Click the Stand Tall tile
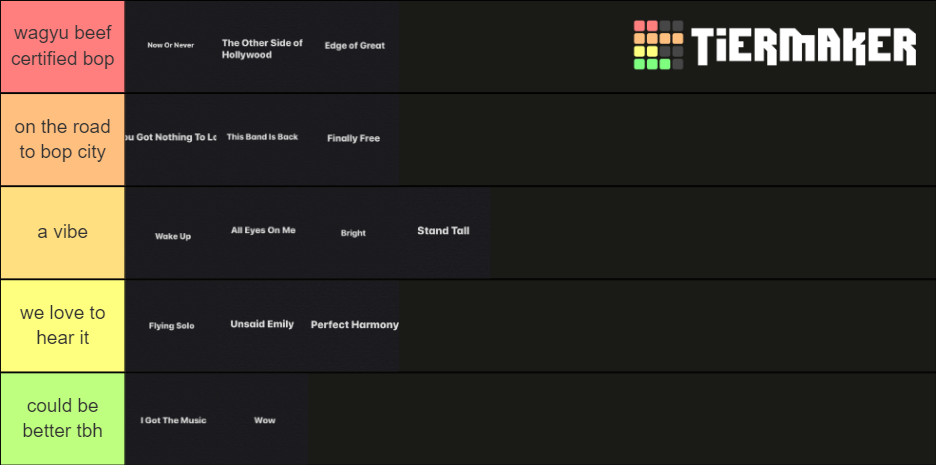The image size is (936, 465). pos(445,233)
